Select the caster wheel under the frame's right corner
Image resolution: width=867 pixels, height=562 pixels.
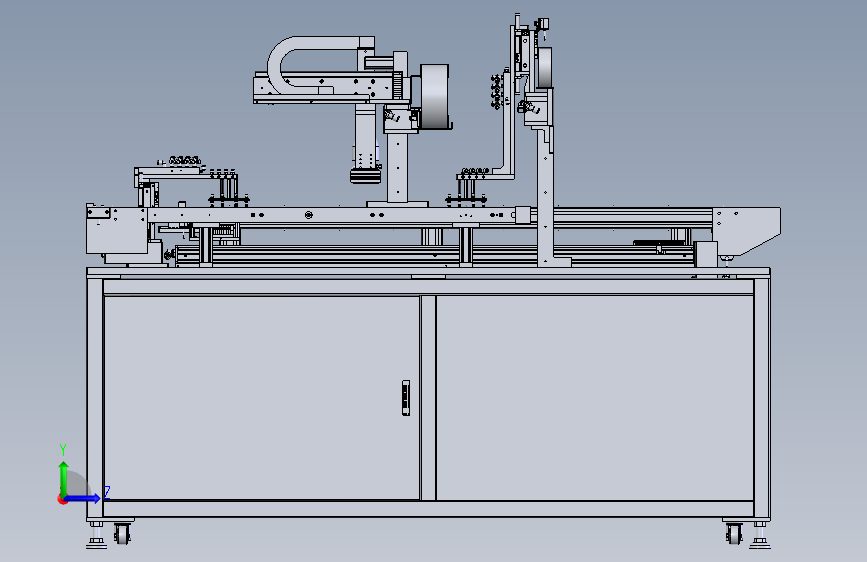734,533
